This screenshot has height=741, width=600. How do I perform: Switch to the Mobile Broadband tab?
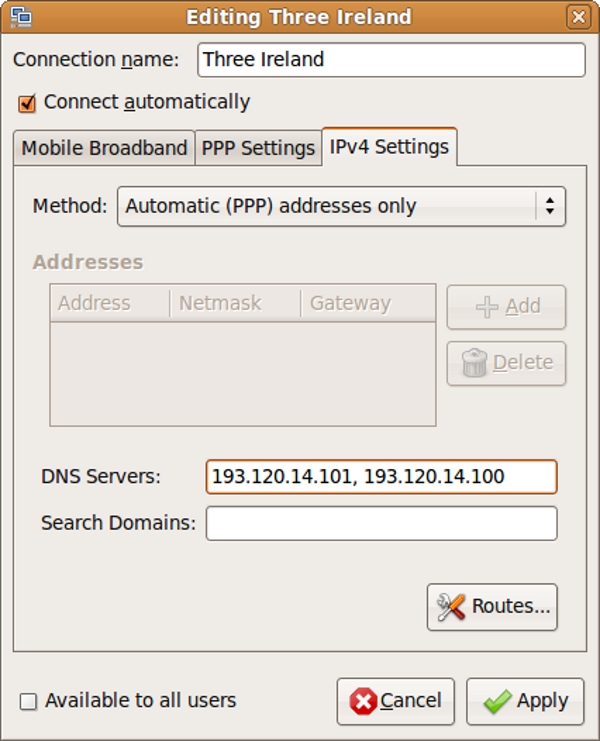[104, 148]
